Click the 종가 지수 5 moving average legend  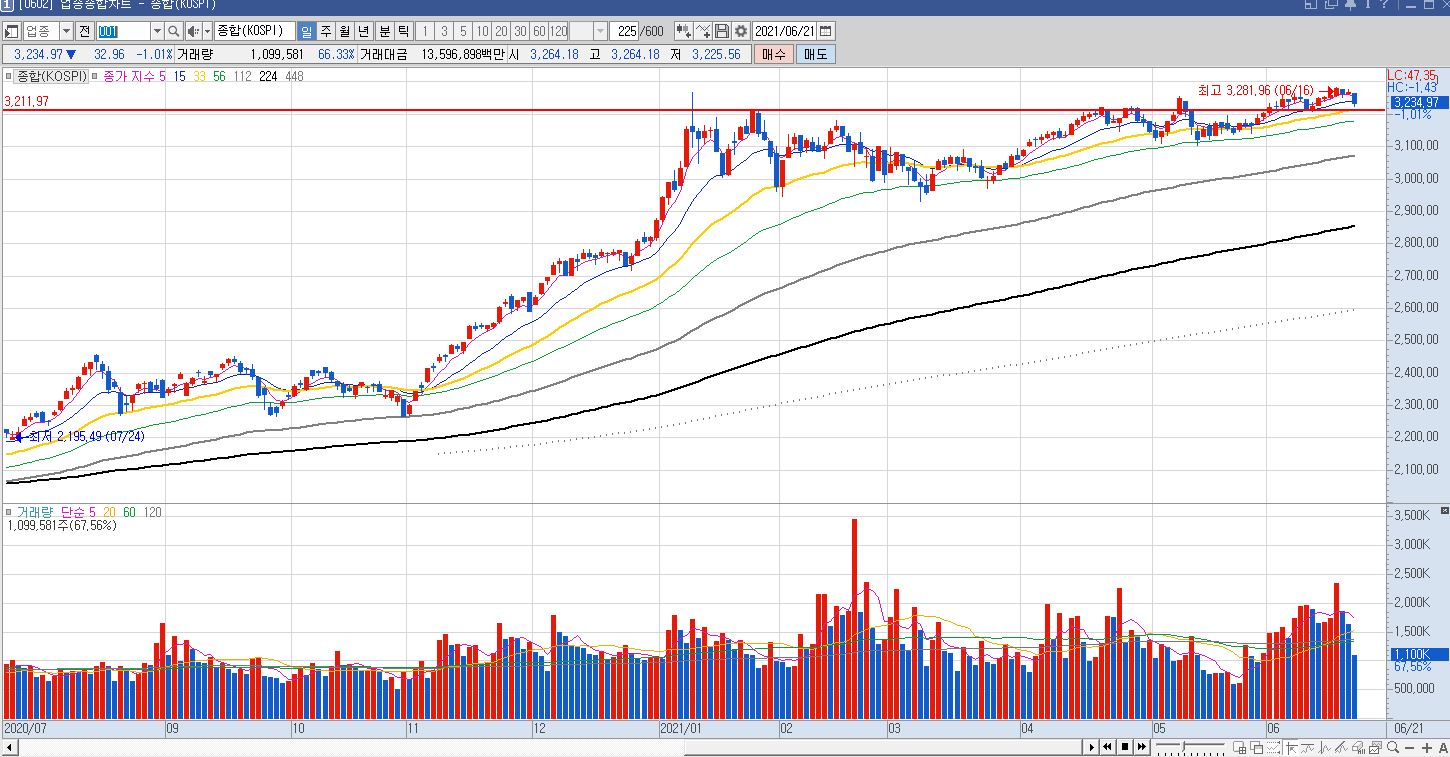tap(135, 76)
